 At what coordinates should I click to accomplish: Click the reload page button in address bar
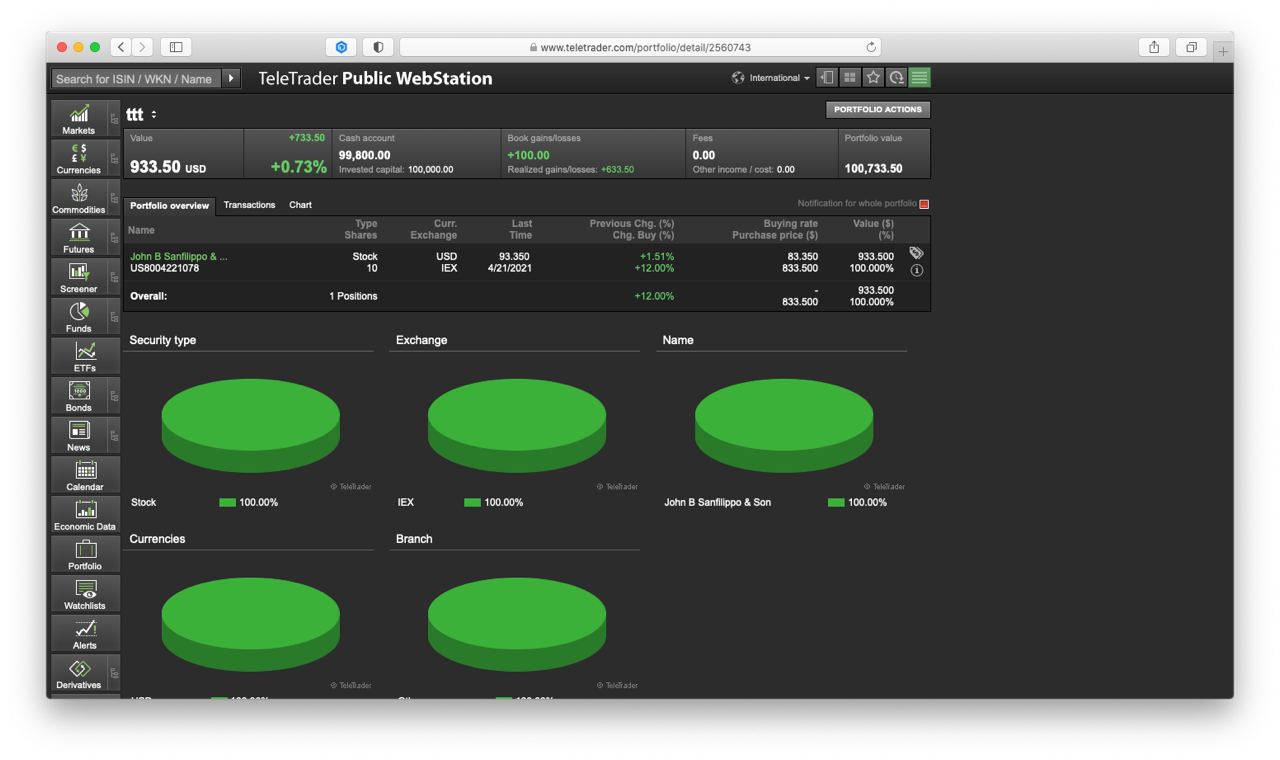pyautogui.click(x=871, y=47)
